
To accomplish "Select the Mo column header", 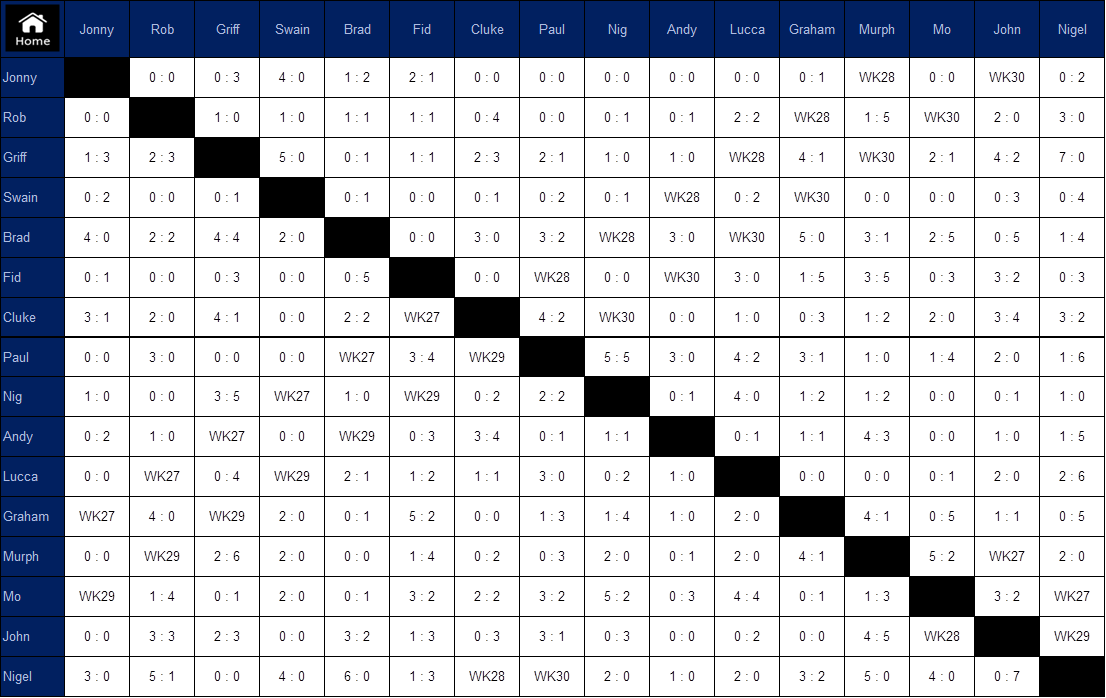I will pyautogui.click(x=942, y=29).
